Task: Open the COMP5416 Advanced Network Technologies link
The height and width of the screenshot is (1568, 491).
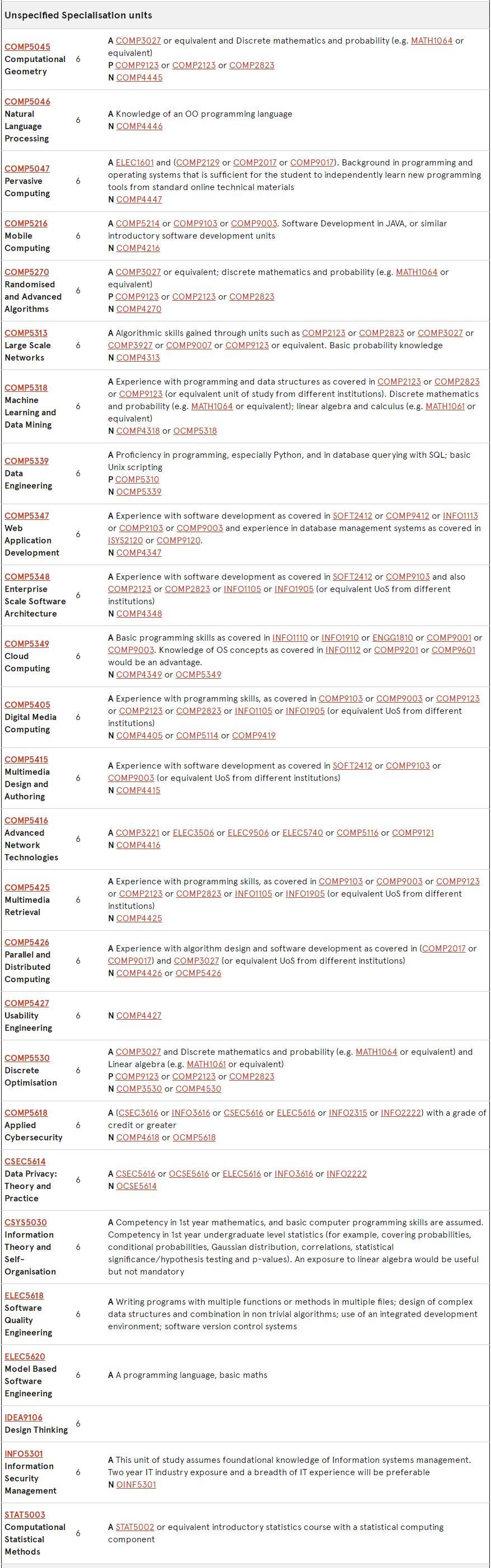Action: pos(26,821)
